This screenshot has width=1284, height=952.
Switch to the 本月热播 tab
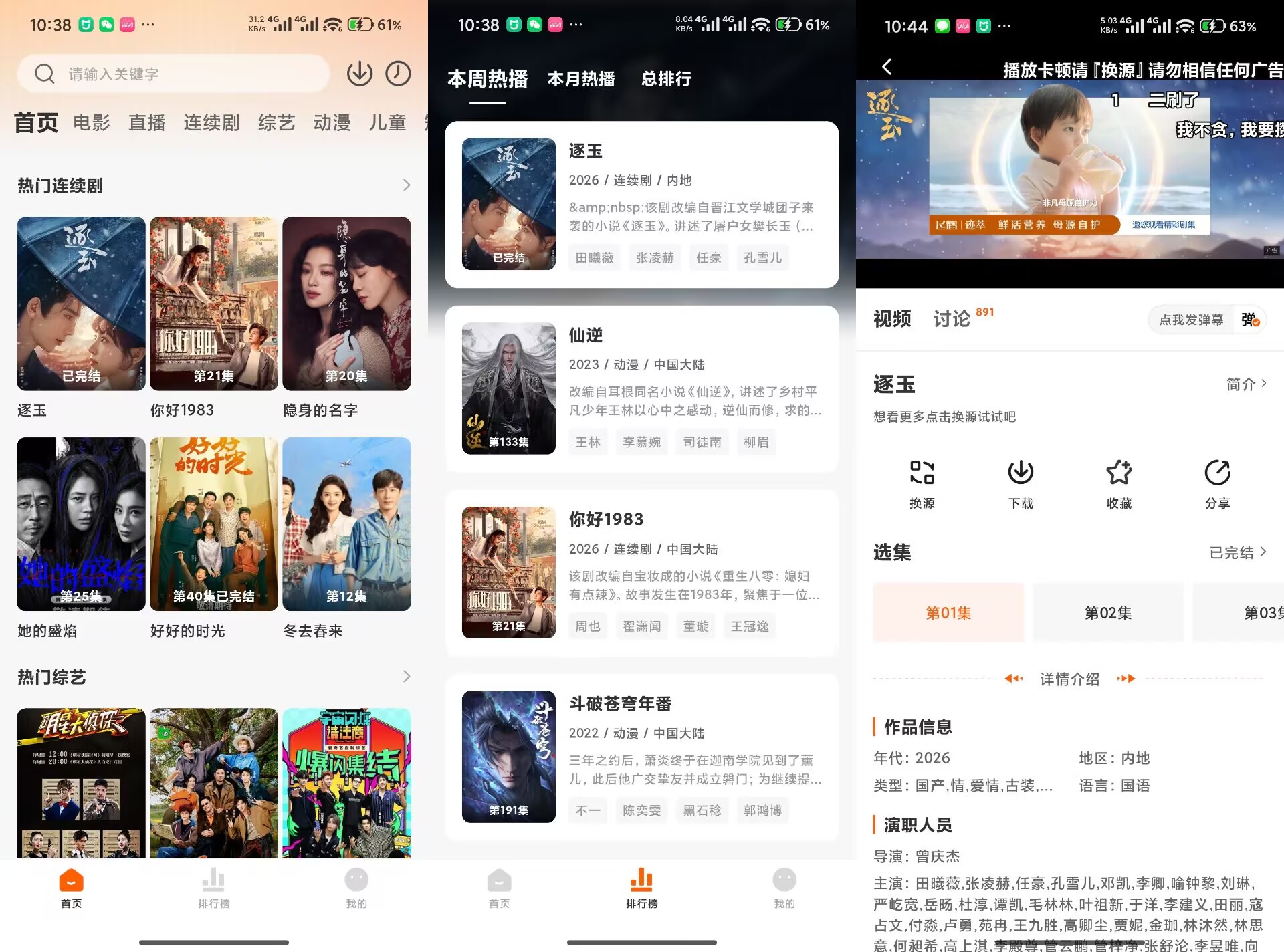[580, 79]
